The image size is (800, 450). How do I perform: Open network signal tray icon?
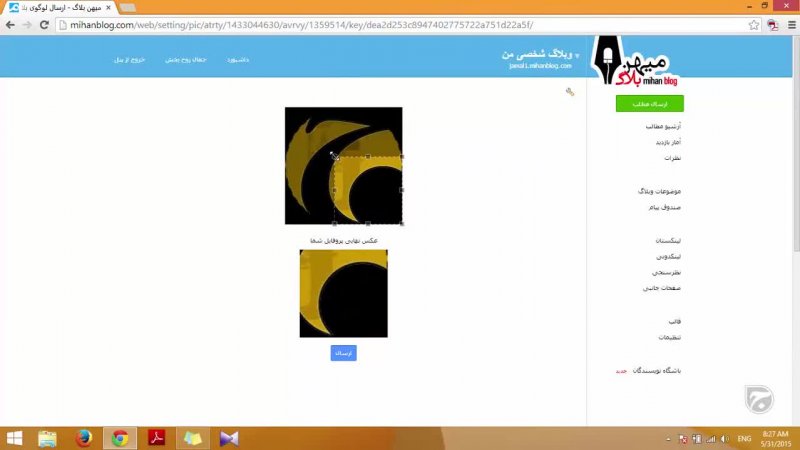(711, 439)
